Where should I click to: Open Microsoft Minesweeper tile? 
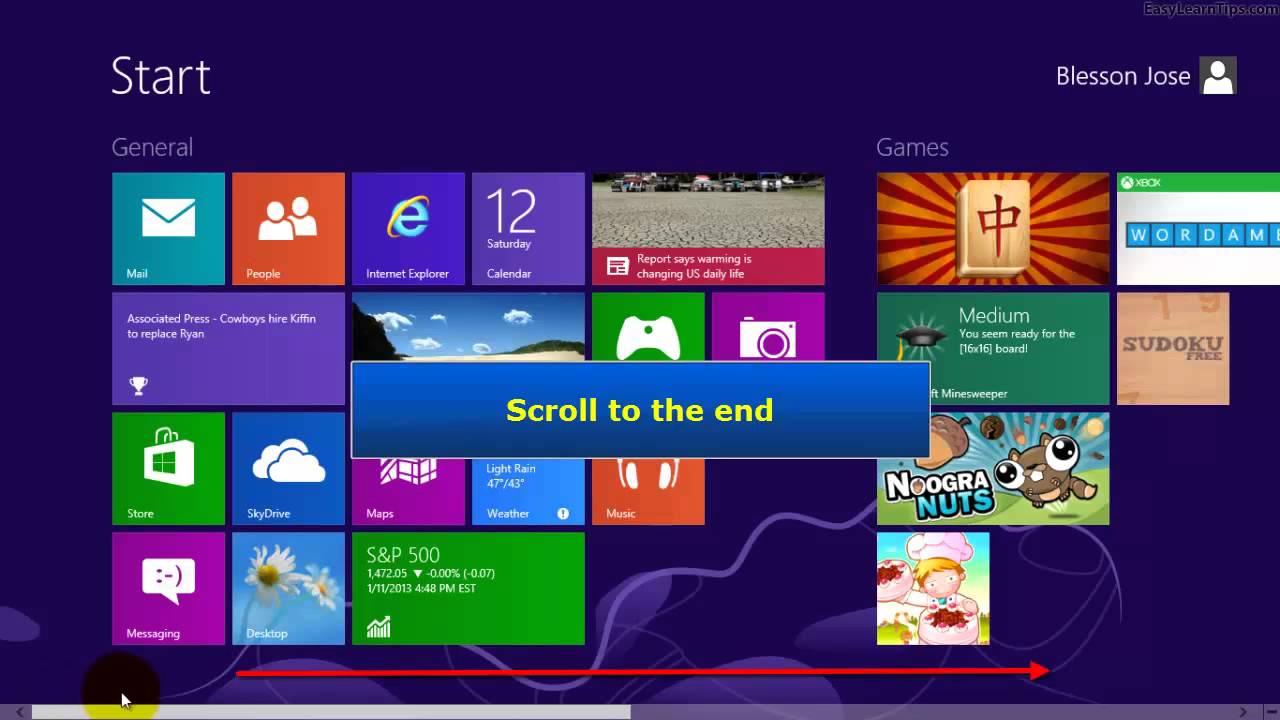[993, 349]
